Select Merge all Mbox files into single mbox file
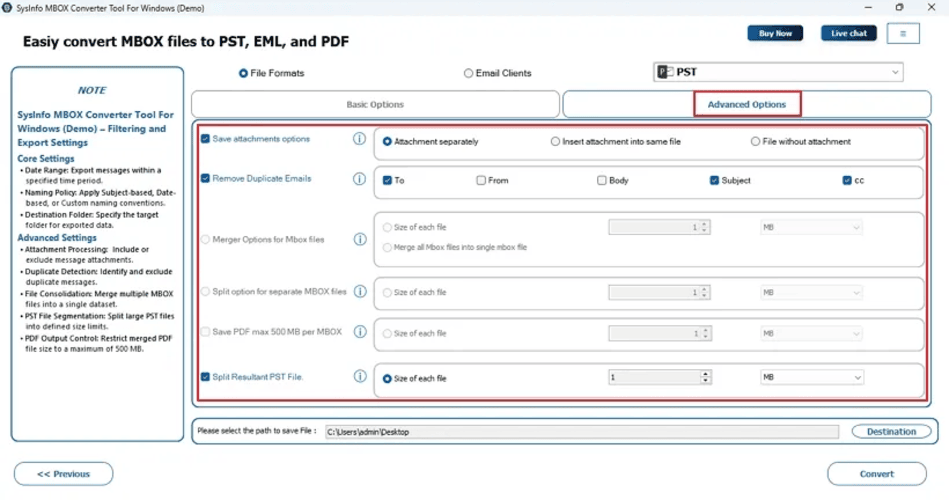Viewport: 949px width, 500px height. click(x=387, y=248)
